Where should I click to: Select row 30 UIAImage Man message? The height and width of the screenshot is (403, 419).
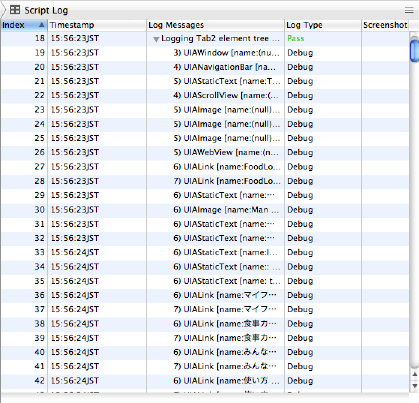pyautogui.click(x=226, y=210)
